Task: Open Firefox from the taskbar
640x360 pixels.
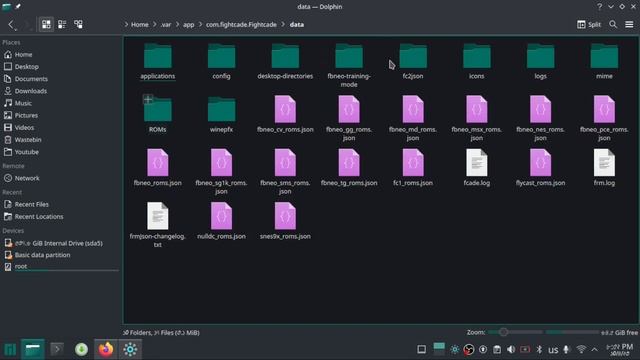Action: click(x=106, y=349)
